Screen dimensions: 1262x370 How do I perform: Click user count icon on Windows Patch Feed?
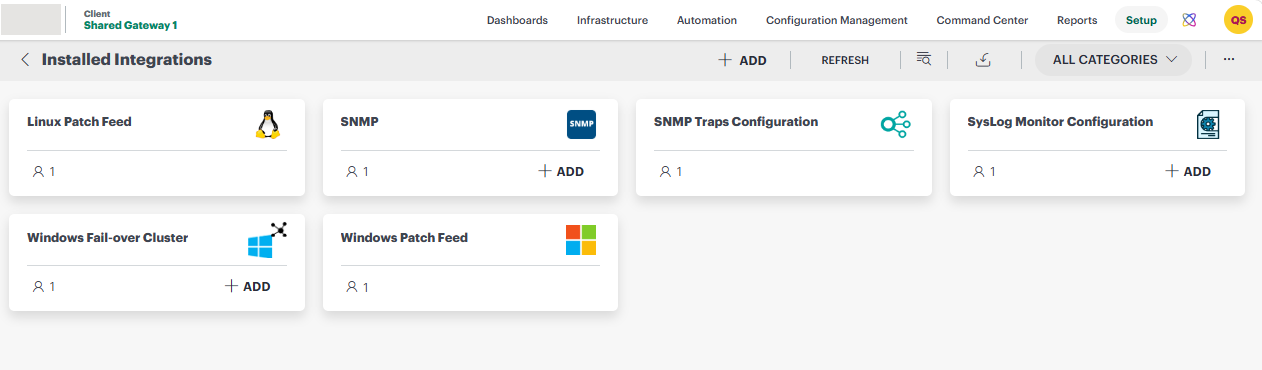[x=352, y=288]
